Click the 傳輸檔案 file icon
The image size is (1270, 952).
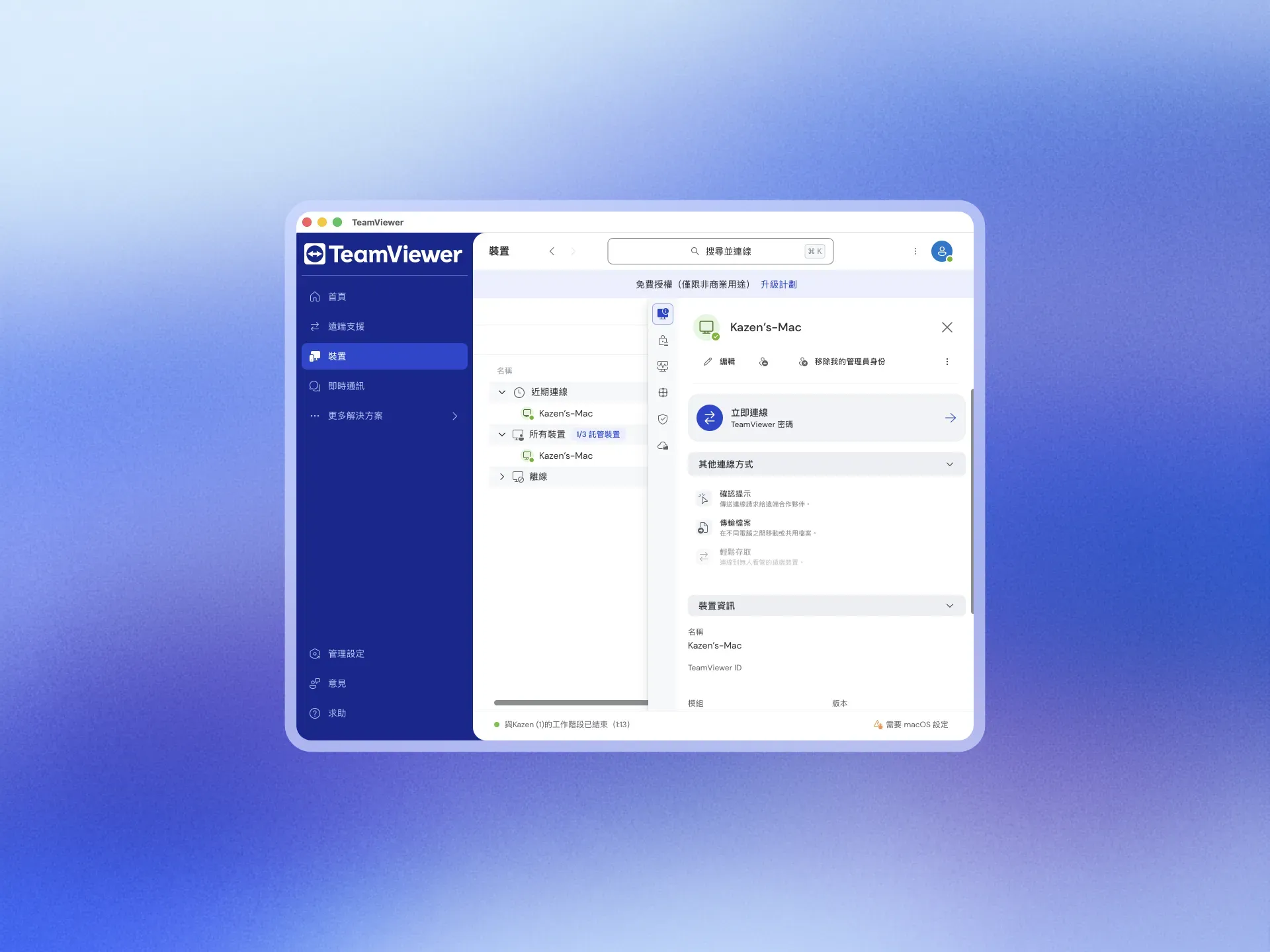703,528
